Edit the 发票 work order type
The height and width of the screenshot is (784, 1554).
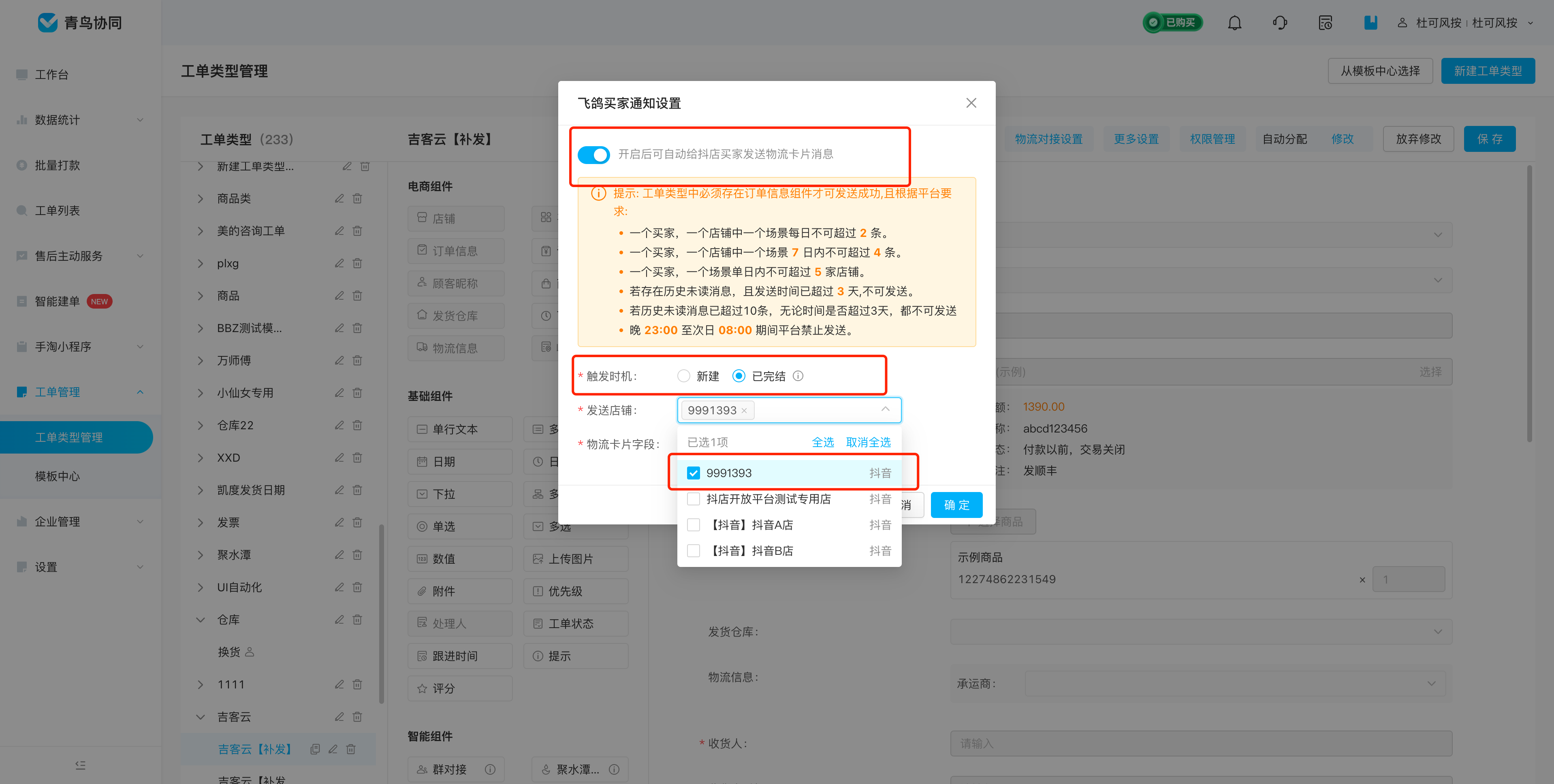click(339, 522)
